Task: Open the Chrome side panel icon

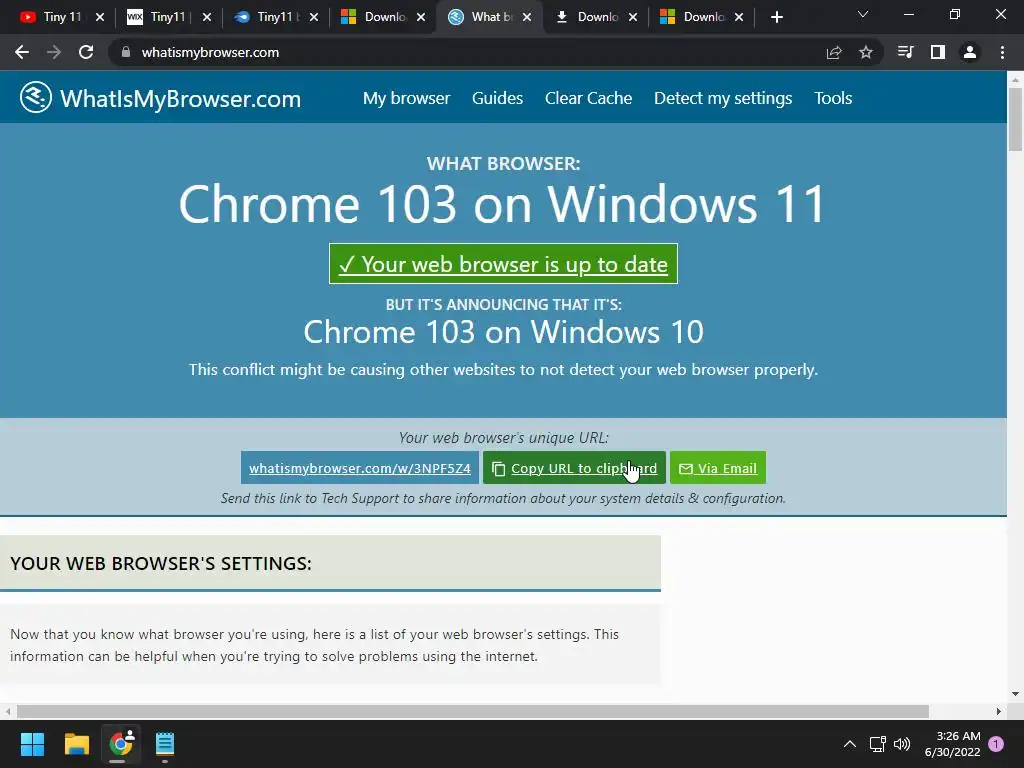Action: 938,52
